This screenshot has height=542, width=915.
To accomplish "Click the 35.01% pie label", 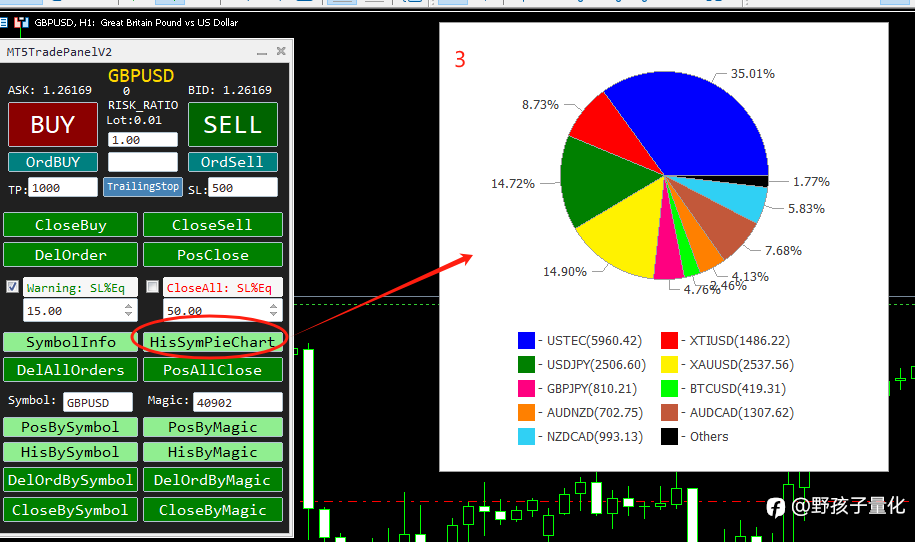I will coord(753,74).
